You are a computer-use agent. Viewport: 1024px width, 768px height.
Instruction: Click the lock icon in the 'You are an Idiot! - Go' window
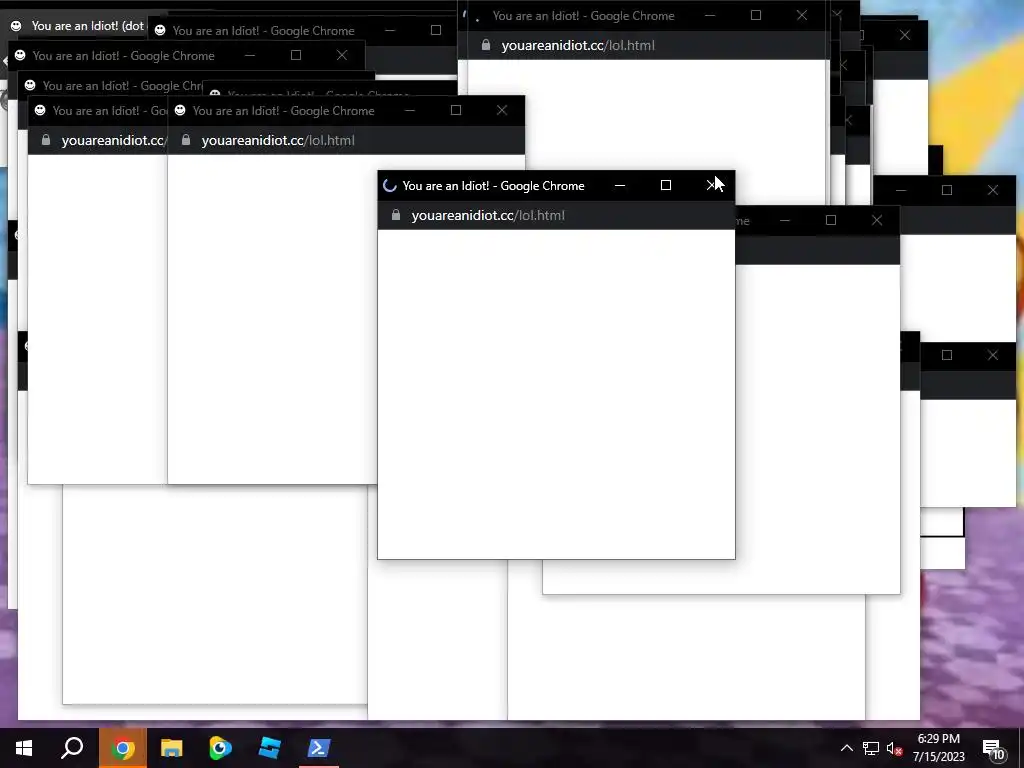[x=46, y=140]
